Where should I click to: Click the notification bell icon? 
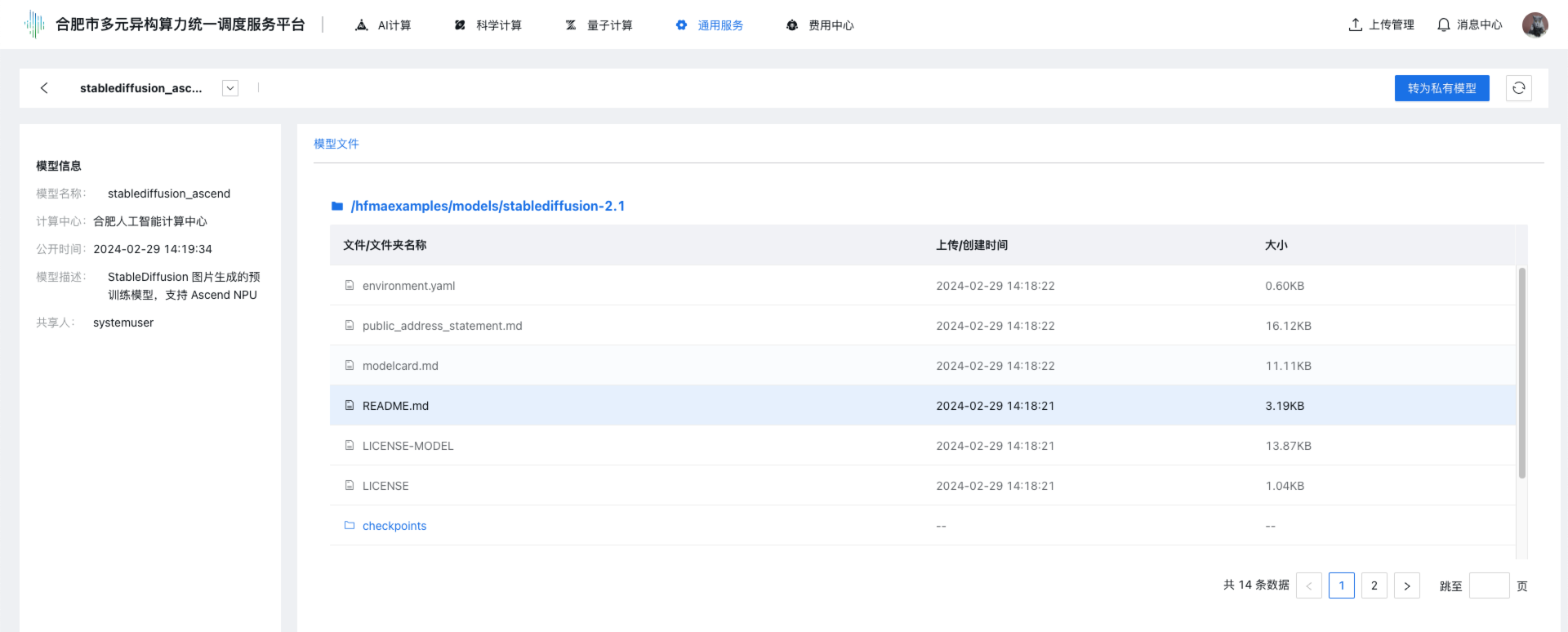tap(1443, 25)
